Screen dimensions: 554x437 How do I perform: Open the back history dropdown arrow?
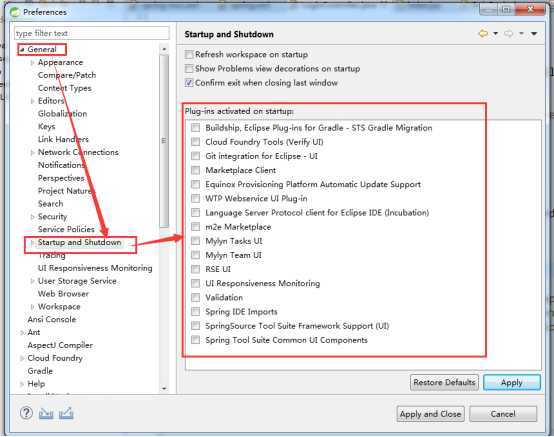[495, 34]
